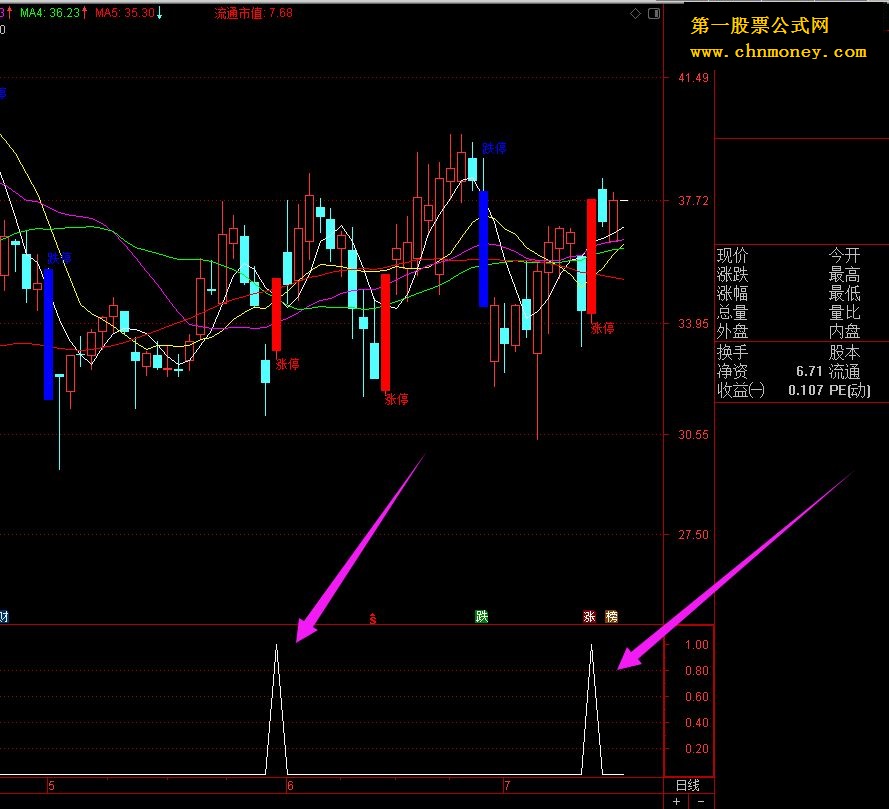
Task: Switch period via 日线 button
Action: 688,785
